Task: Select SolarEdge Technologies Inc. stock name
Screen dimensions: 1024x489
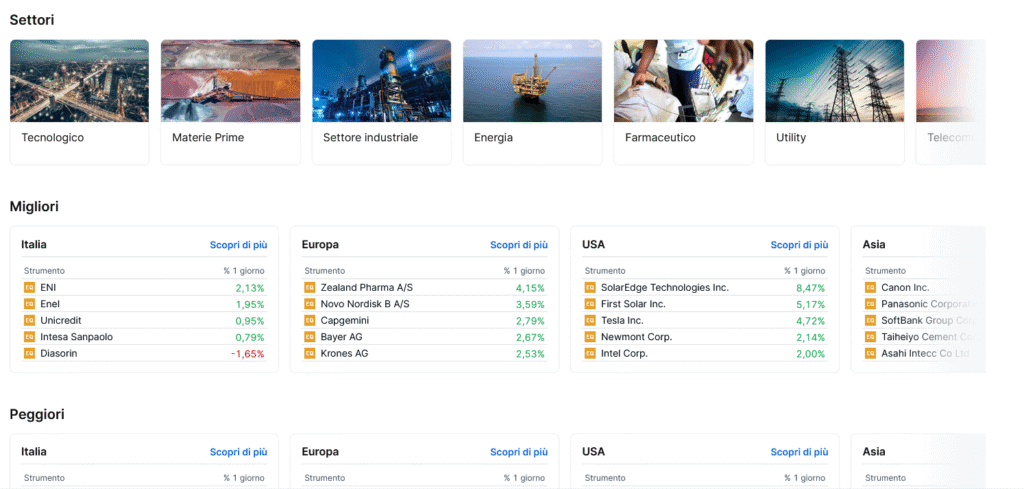Action: tap(665, 287)
